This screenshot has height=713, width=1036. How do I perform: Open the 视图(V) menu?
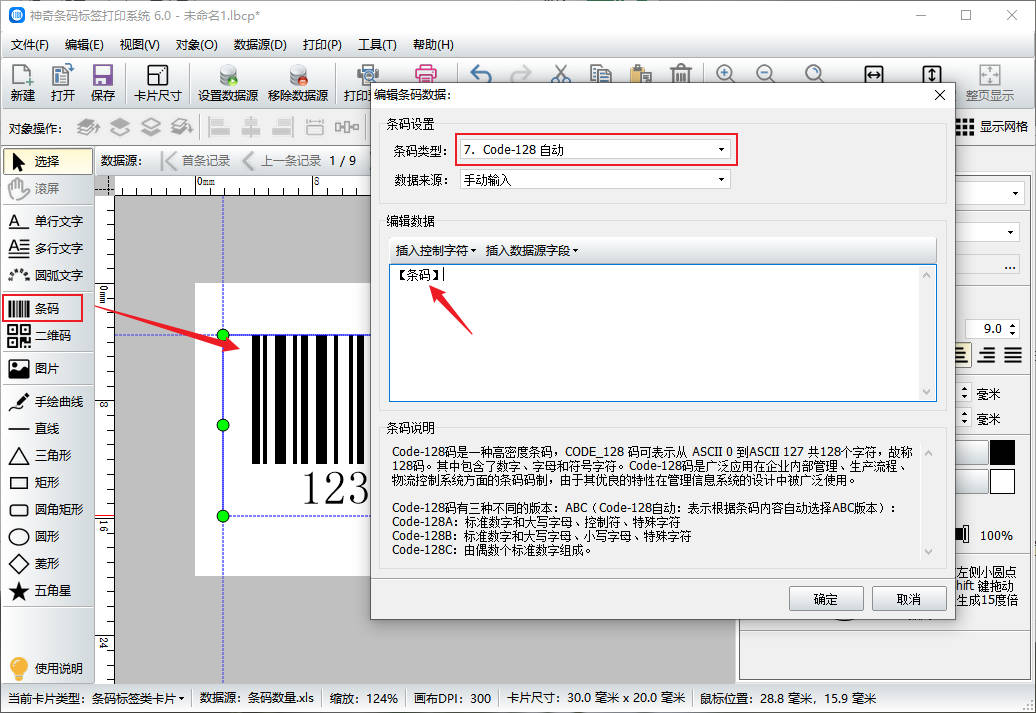(139, 45)
